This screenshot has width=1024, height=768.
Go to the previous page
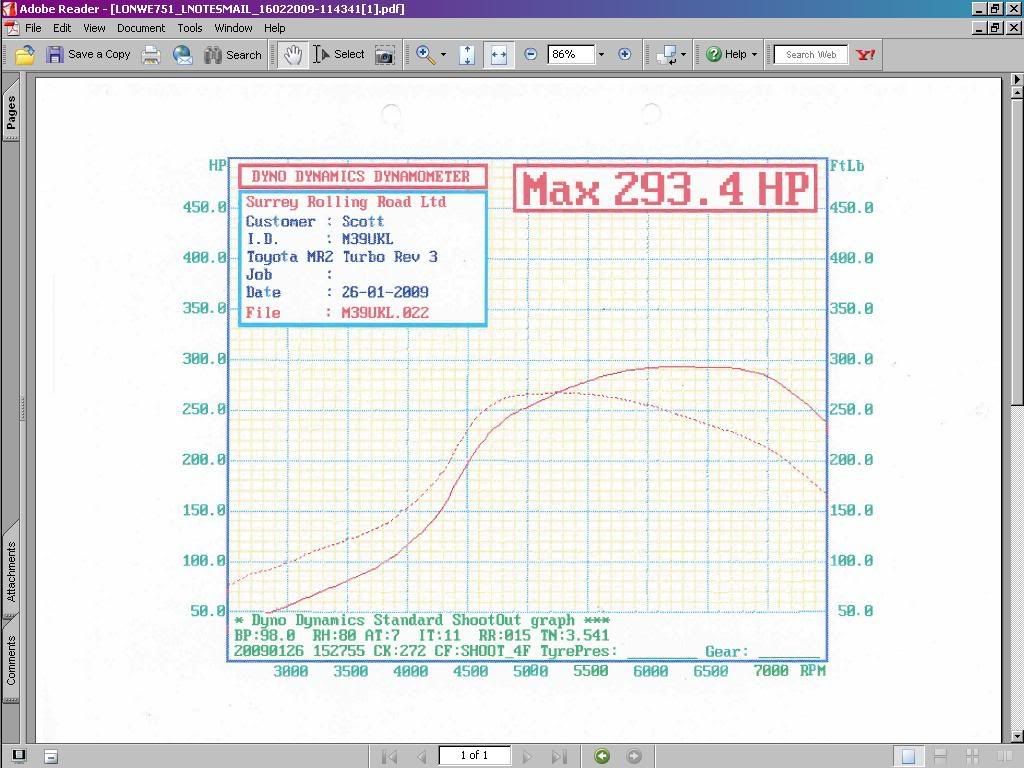(422, 756)
